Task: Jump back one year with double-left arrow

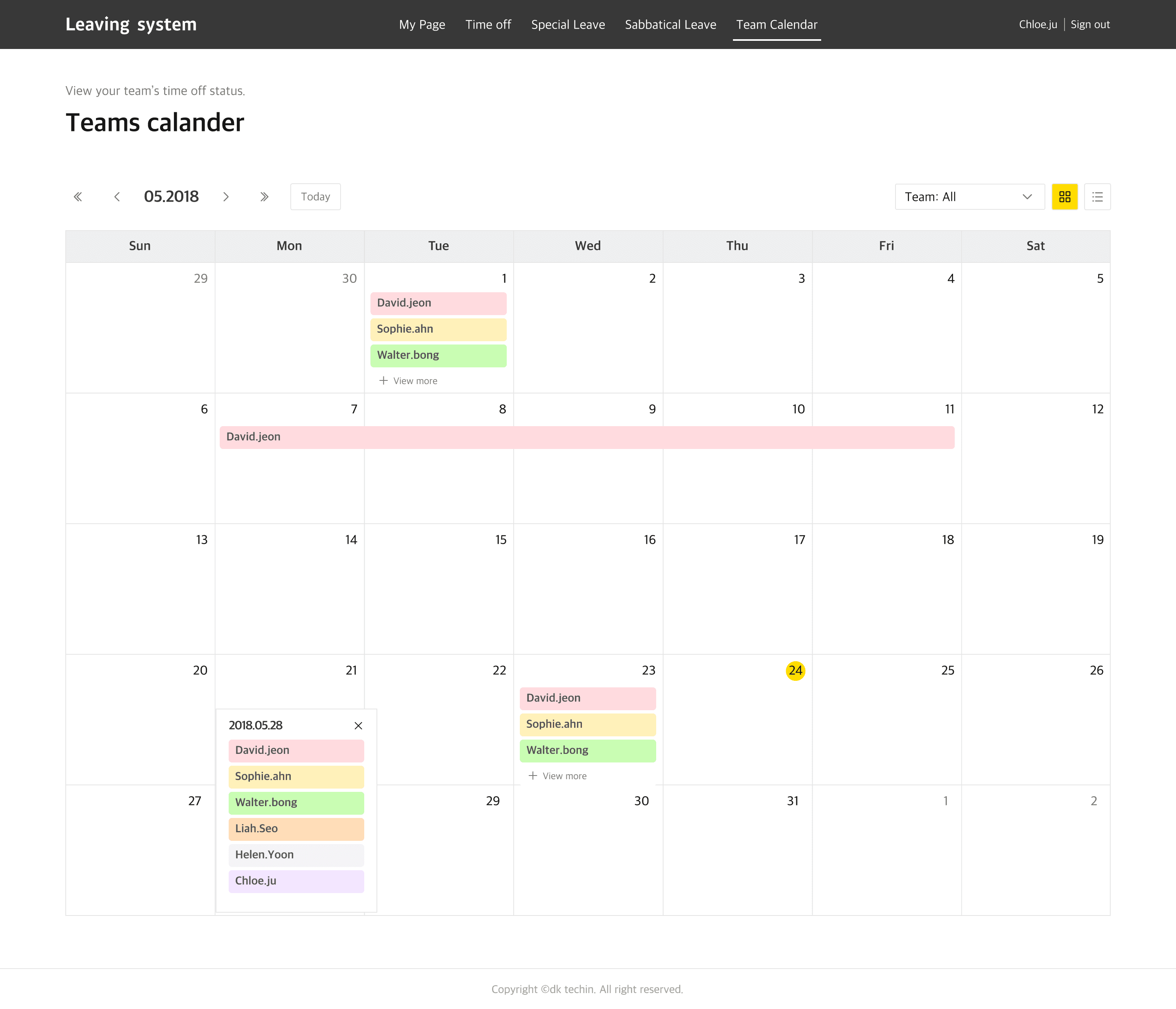Action: click(x=78, y=197)
